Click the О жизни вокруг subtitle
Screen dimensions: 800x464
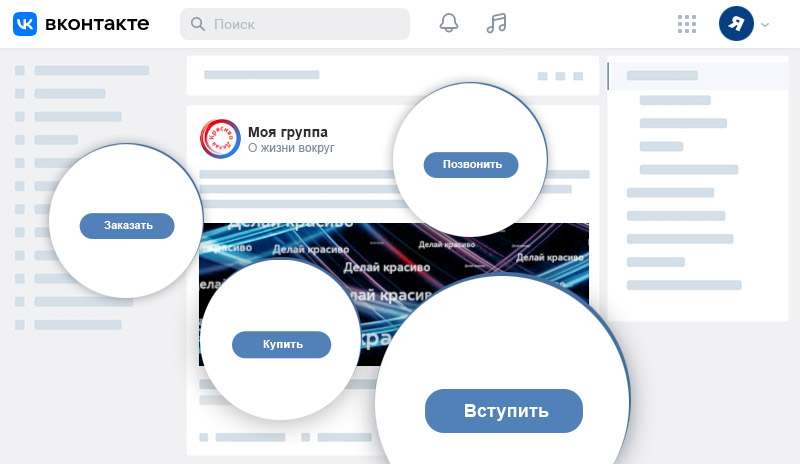[x=291, y=148]
